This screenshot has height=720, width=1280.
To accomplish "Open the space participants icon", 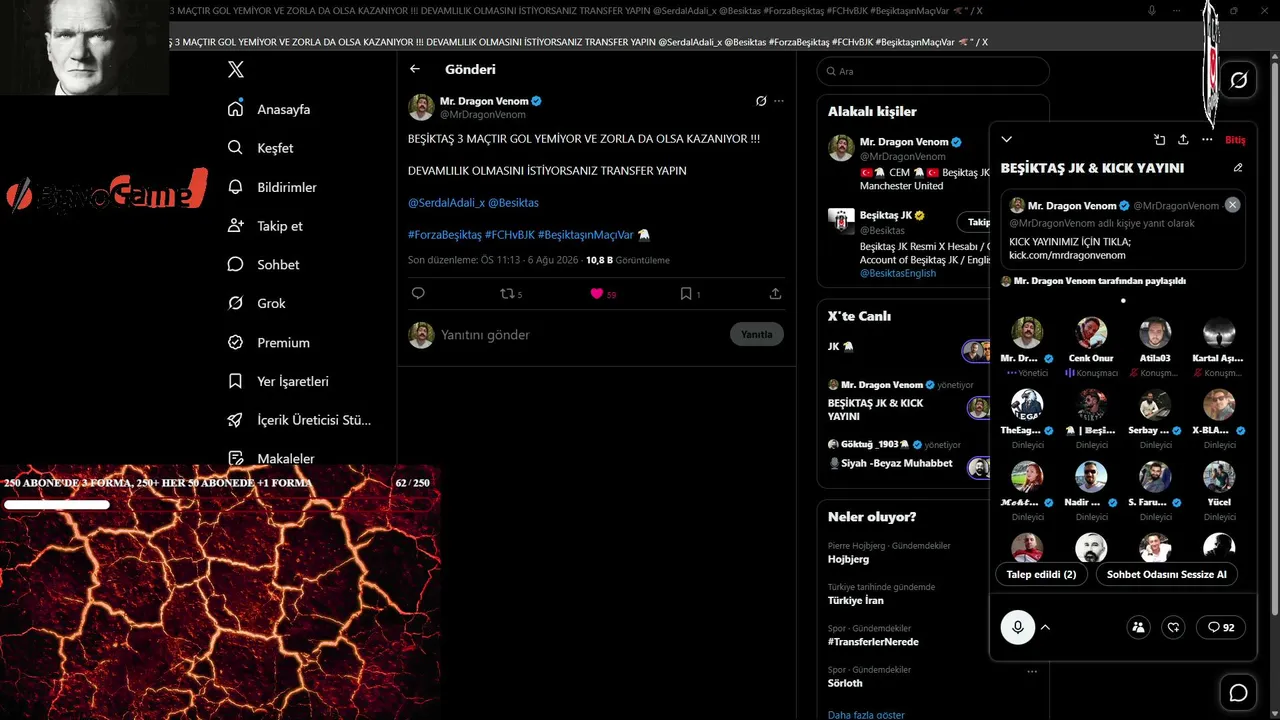I will tap(1138, 627).
